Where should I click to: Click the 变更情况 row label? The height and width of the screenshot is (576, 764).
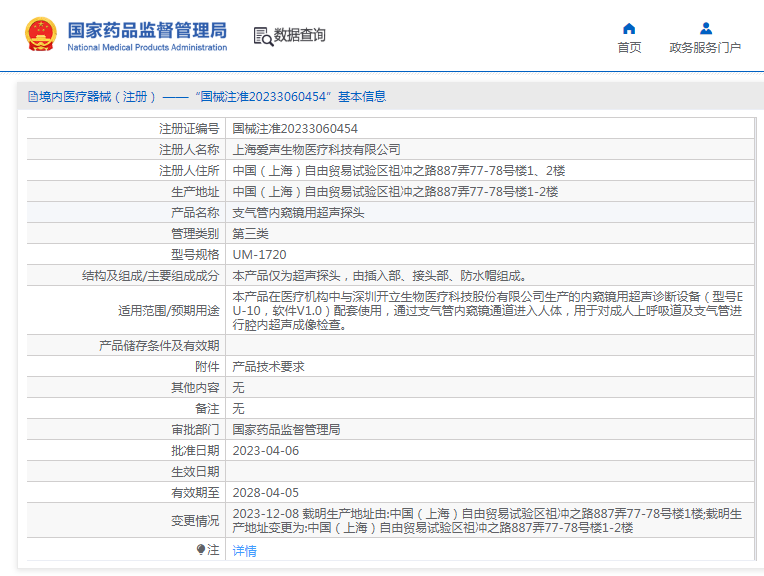pos(195,520)
